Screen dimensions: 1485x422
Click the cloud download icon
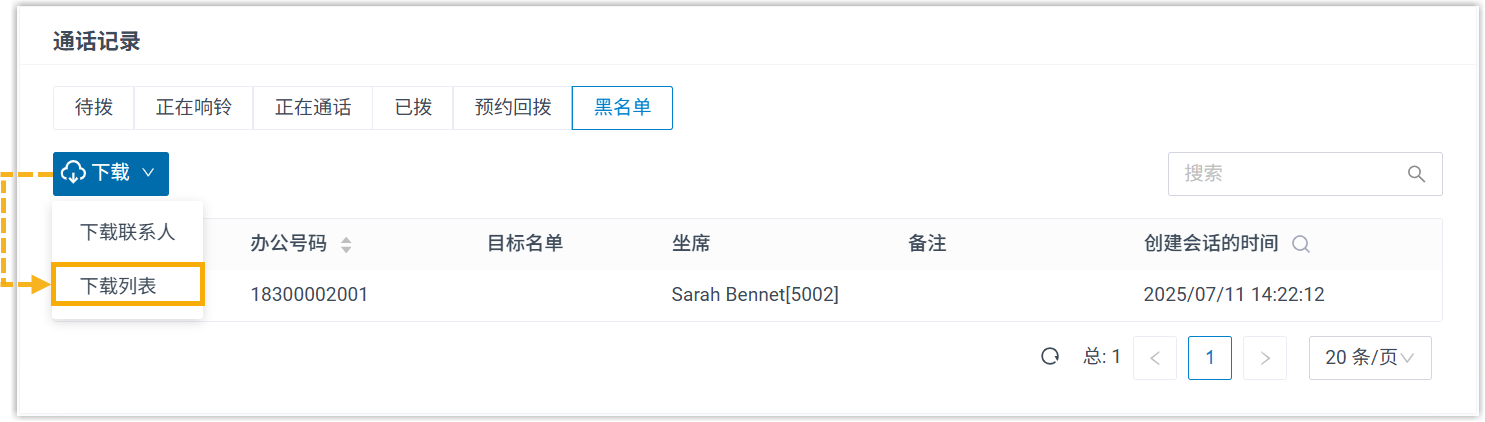pos(75,173)
